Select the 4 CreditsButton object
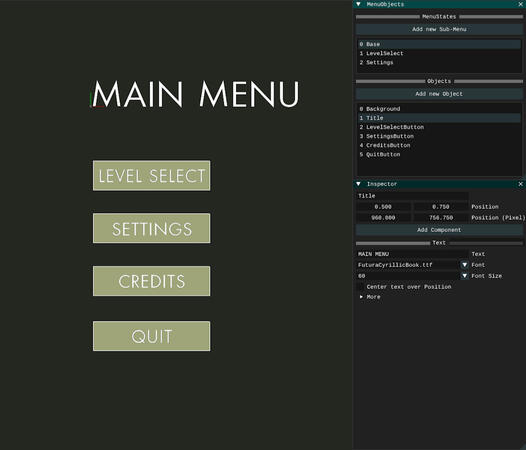Screen dimensions: 526x450 coord(439,145)
